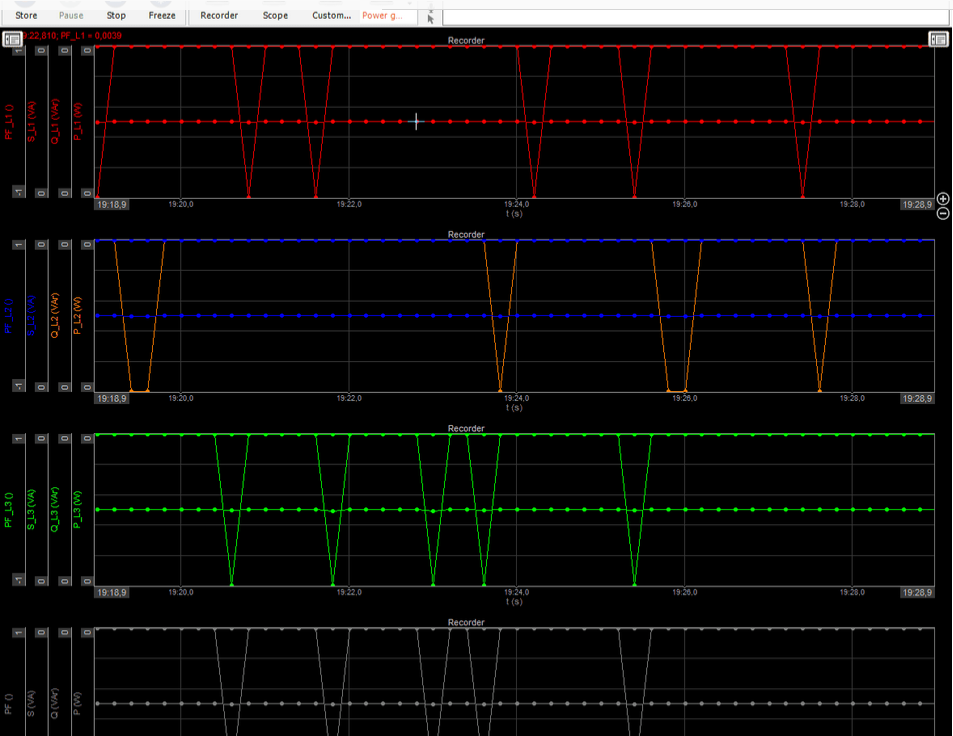Click the Recorder title above the green L3 chart
Image resolution: width=953 pixels, height=736 pixels.
click(466, 428)
